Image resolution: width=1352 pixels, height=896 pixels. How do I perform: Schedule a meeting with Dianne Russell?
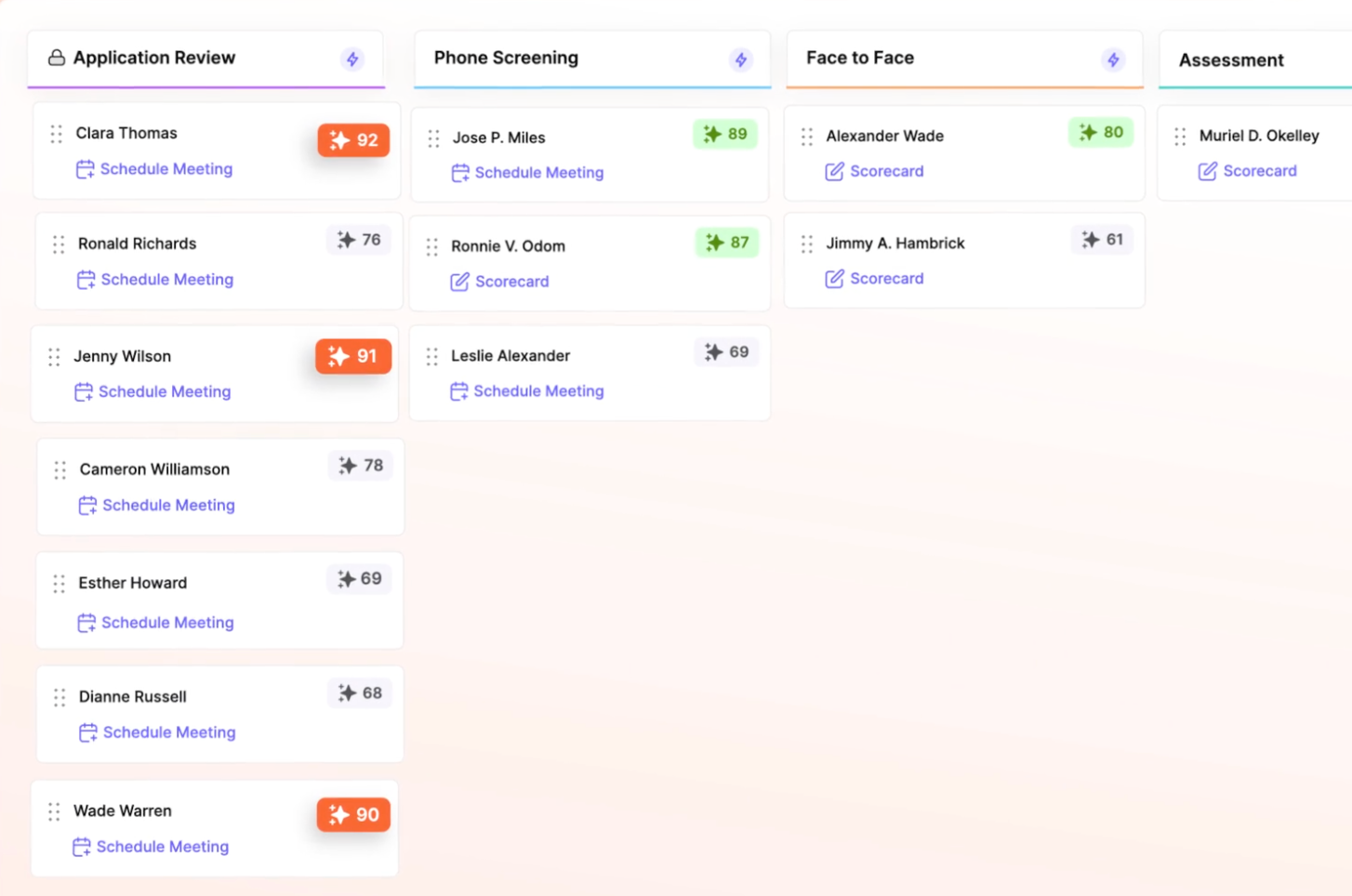pos(157,732)
